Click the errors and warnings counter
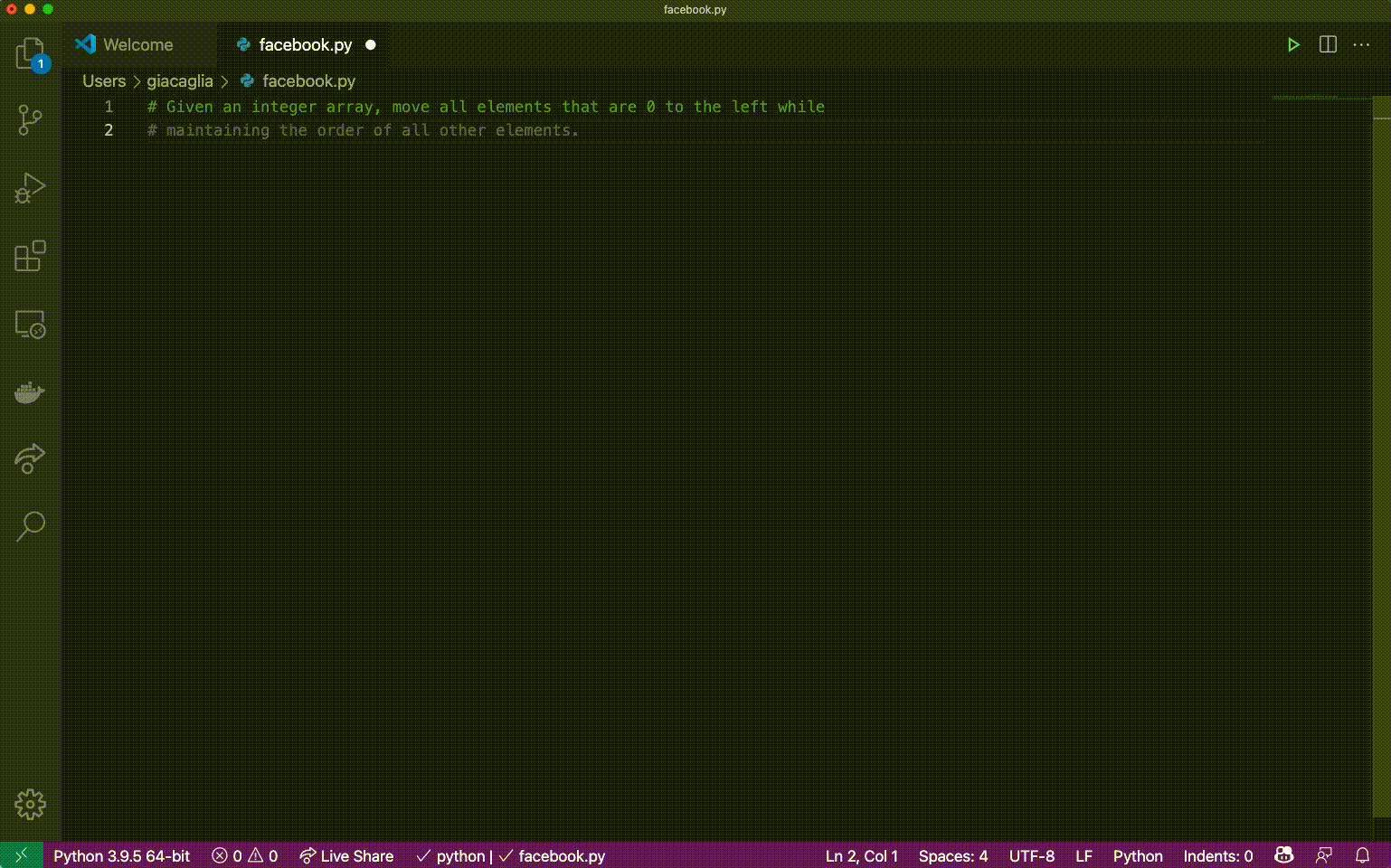 click(x=243, y=855)
